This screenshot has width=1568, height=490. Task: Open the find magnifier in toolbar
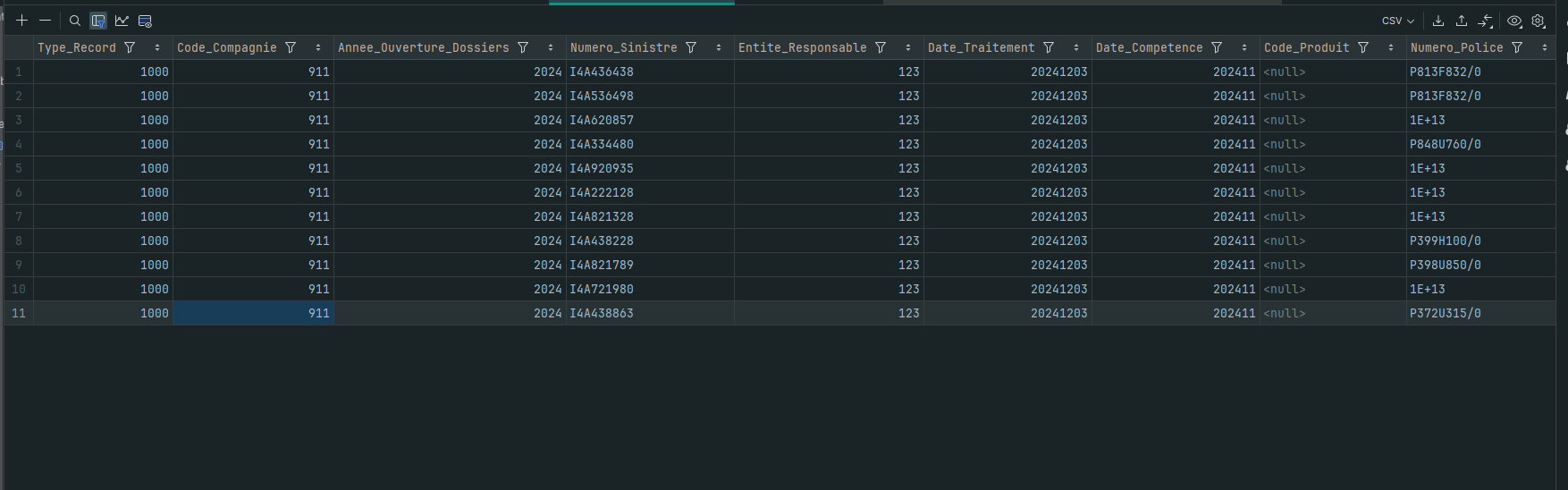pyautogui.click(x=75, y=21)
